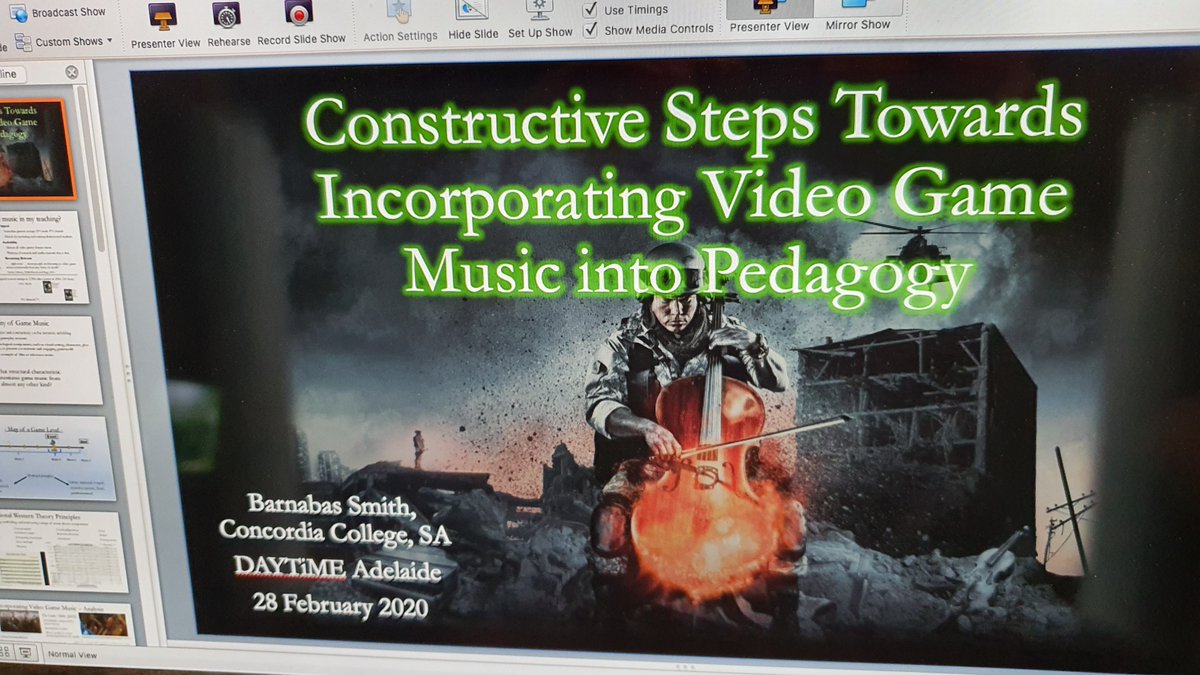Toggle the Show Media Controls checkbox

pyautogui.click(x=590, y=30)
